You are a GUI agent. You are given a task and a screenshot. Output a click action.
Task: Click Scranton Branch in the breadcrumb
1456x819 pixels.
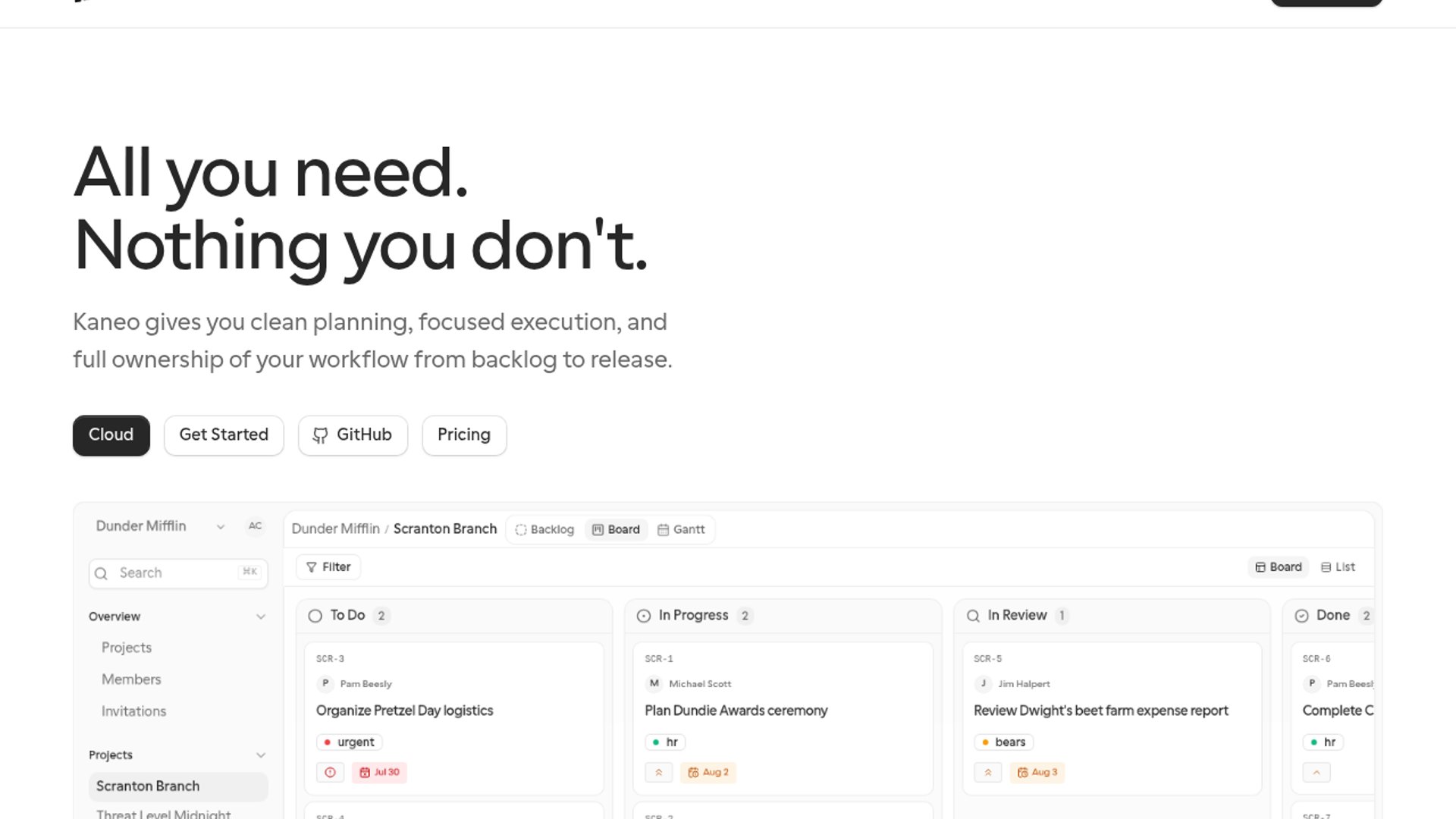pos(445,529)
